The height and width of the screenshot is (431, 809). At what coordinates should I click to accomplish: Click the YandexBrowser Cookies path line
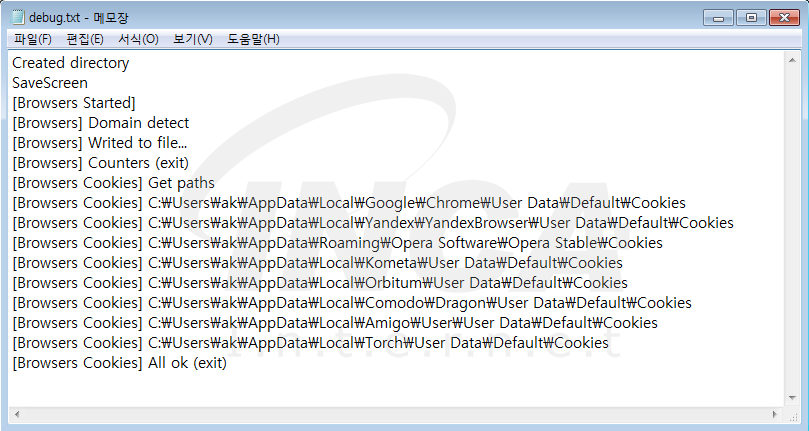373,223
